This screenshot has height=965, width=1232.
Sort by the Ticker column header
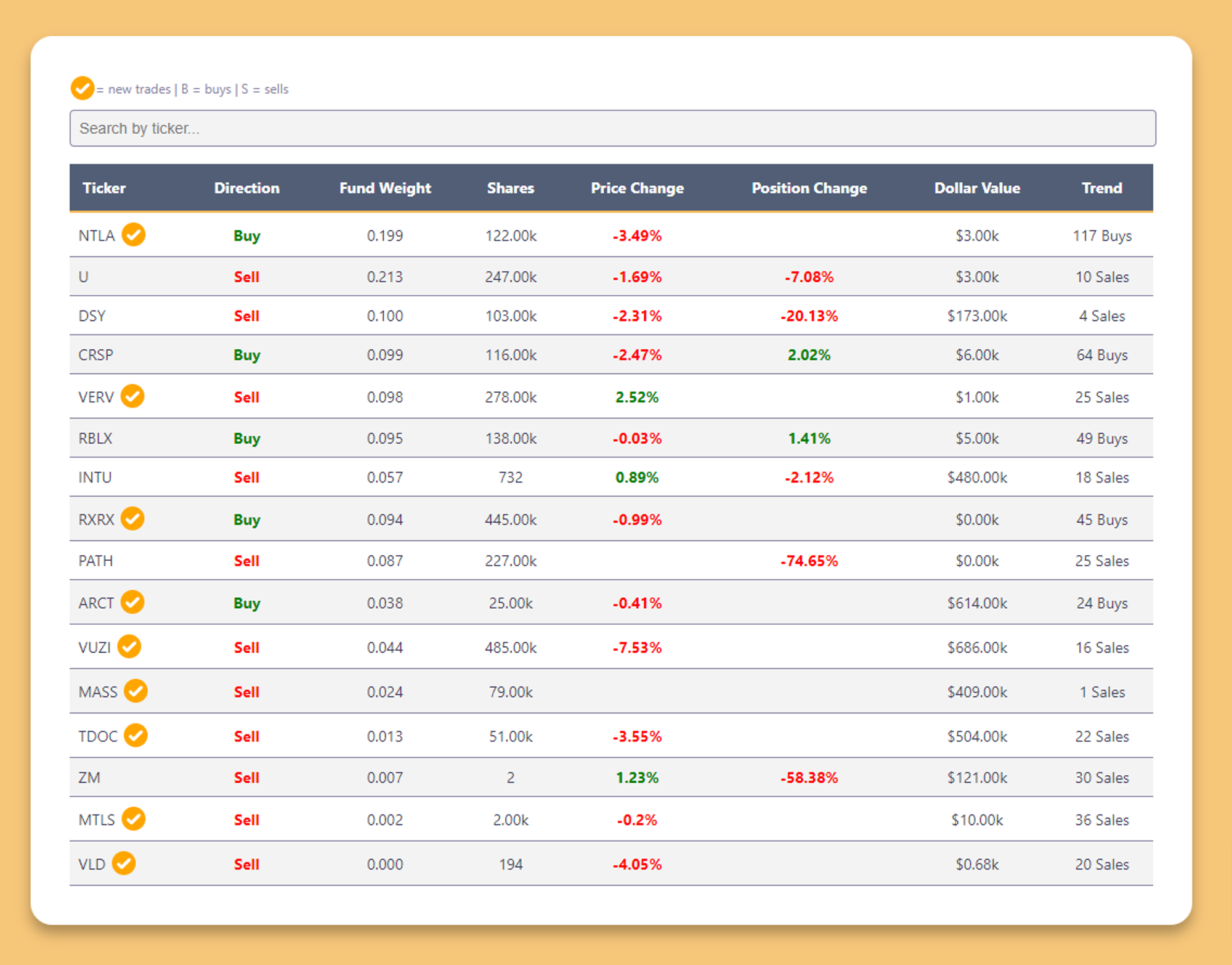[104, 188]
